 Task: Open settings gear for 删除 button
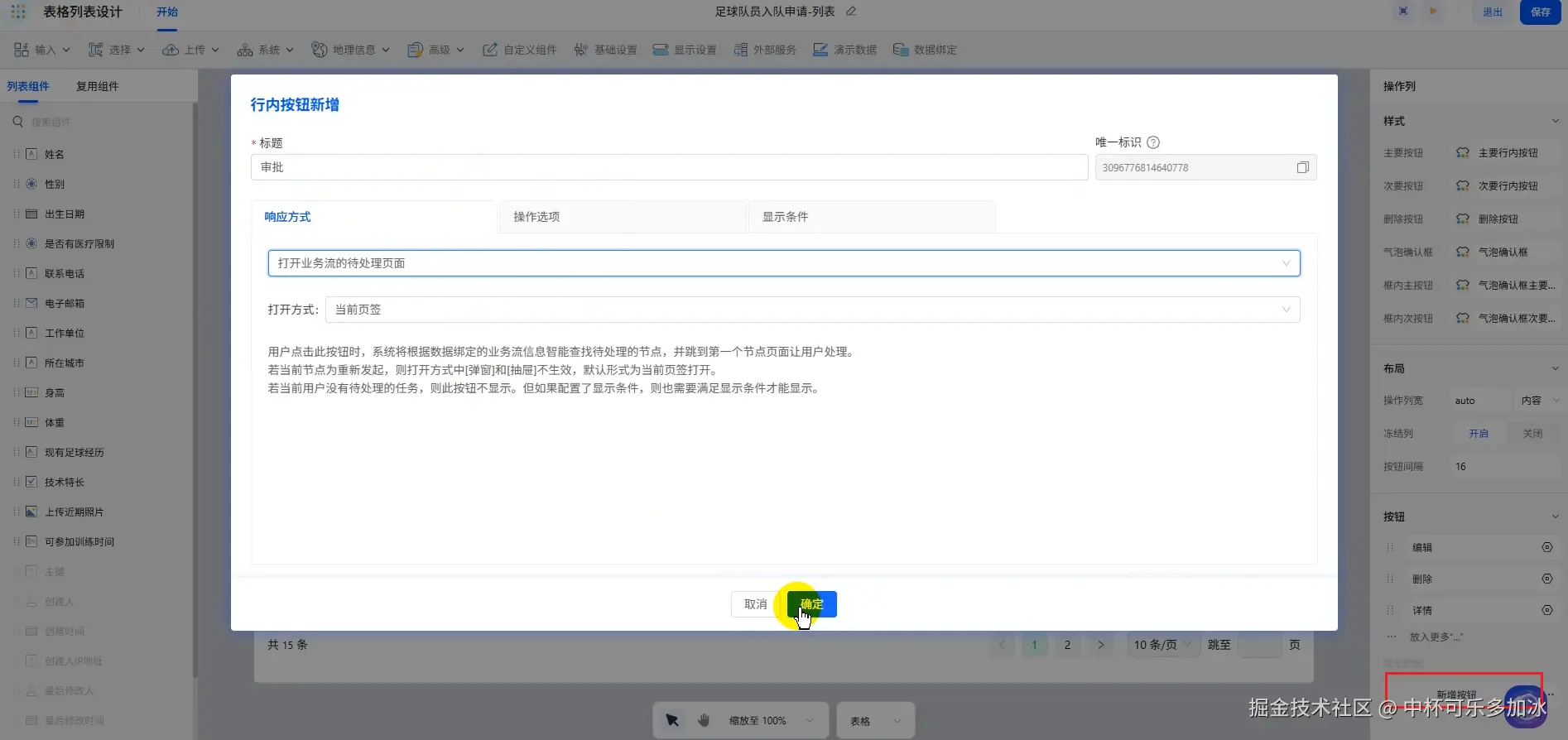pyautogui.click(x=1546, y=579)
